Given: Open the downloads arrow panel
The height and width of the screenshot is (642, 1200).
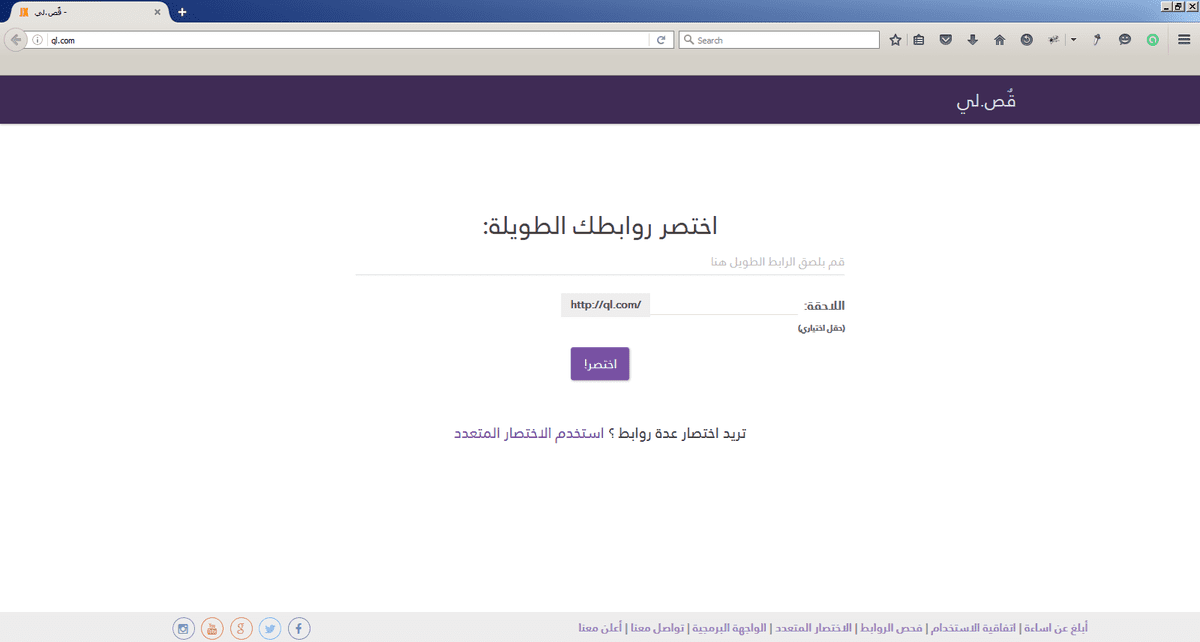Looking at the screenshot, I should coord(972,40).
